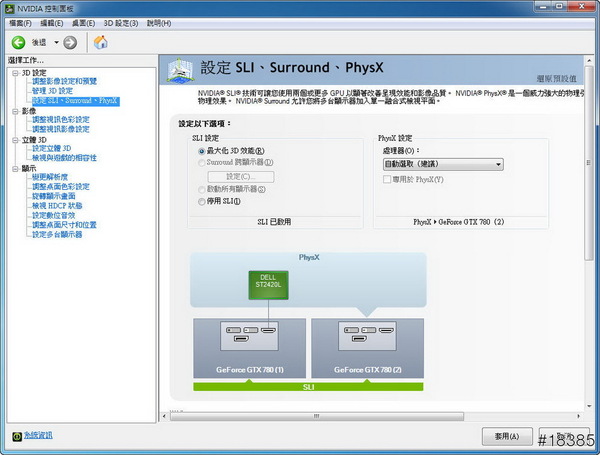Click the 套用(A) button

(507, 436)
